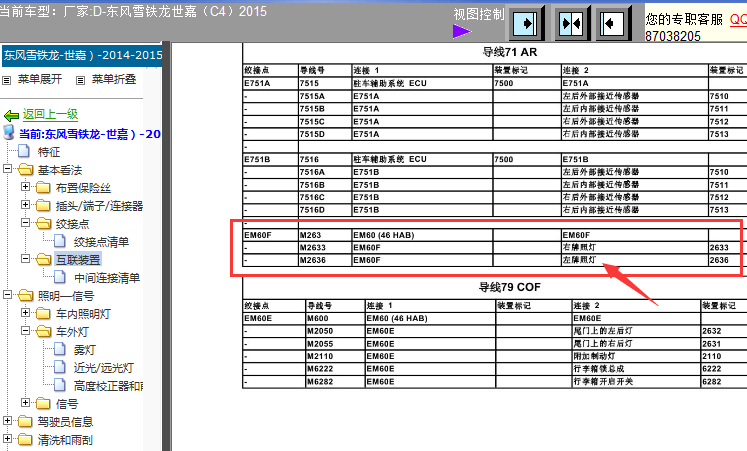This screenshot has height=451, width=747.
Task: Click the folder icon beside 基本看法
Action: click(26, 170)
